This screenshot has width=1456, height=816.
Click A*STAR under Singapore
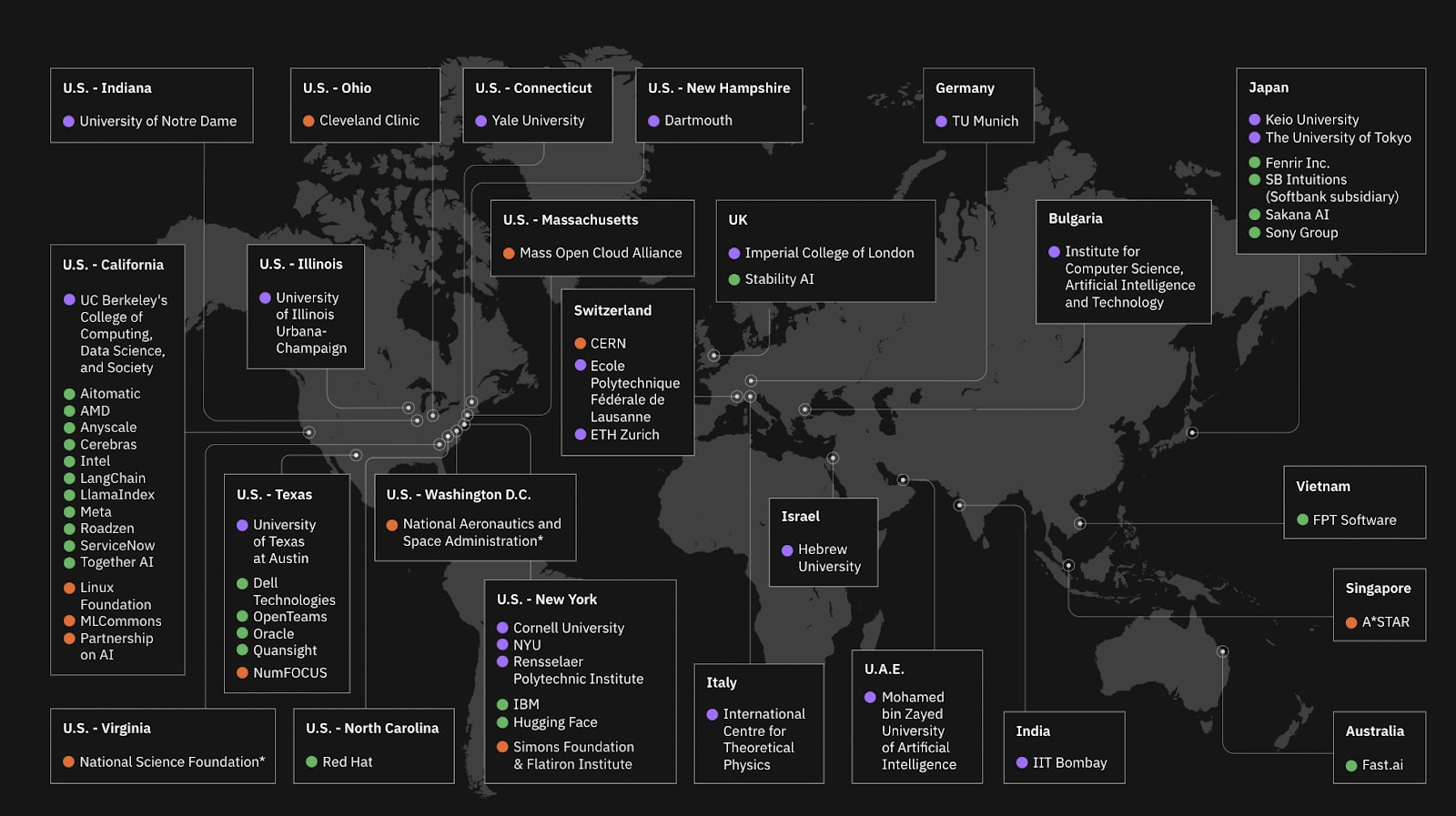coord(1378,622)
